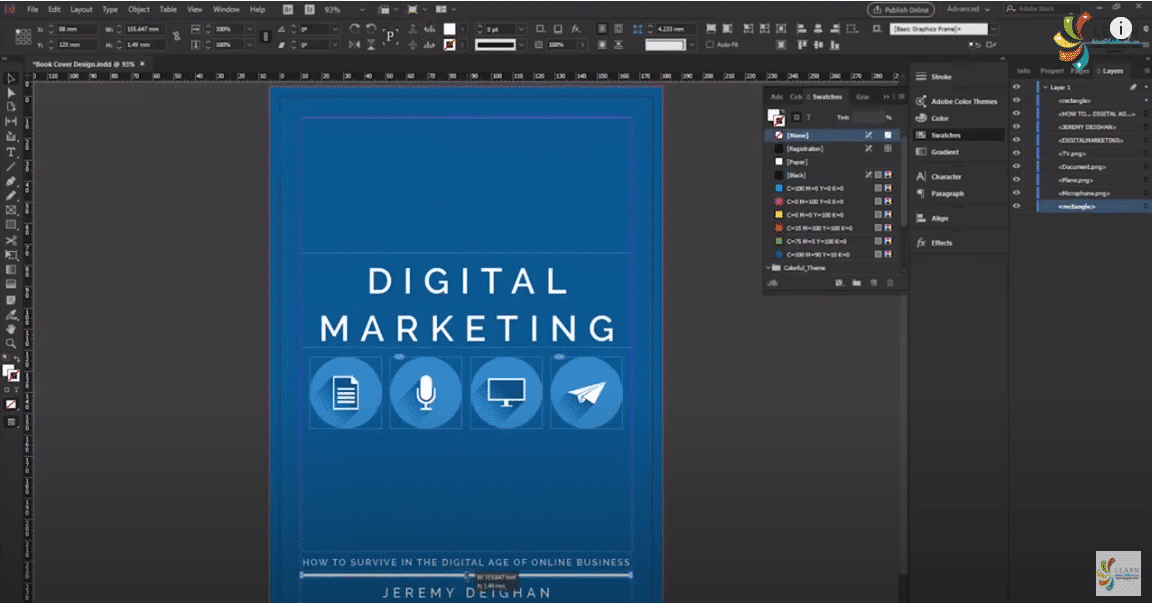
Task: Hide the TV.png layer item
Action: 1017,153
